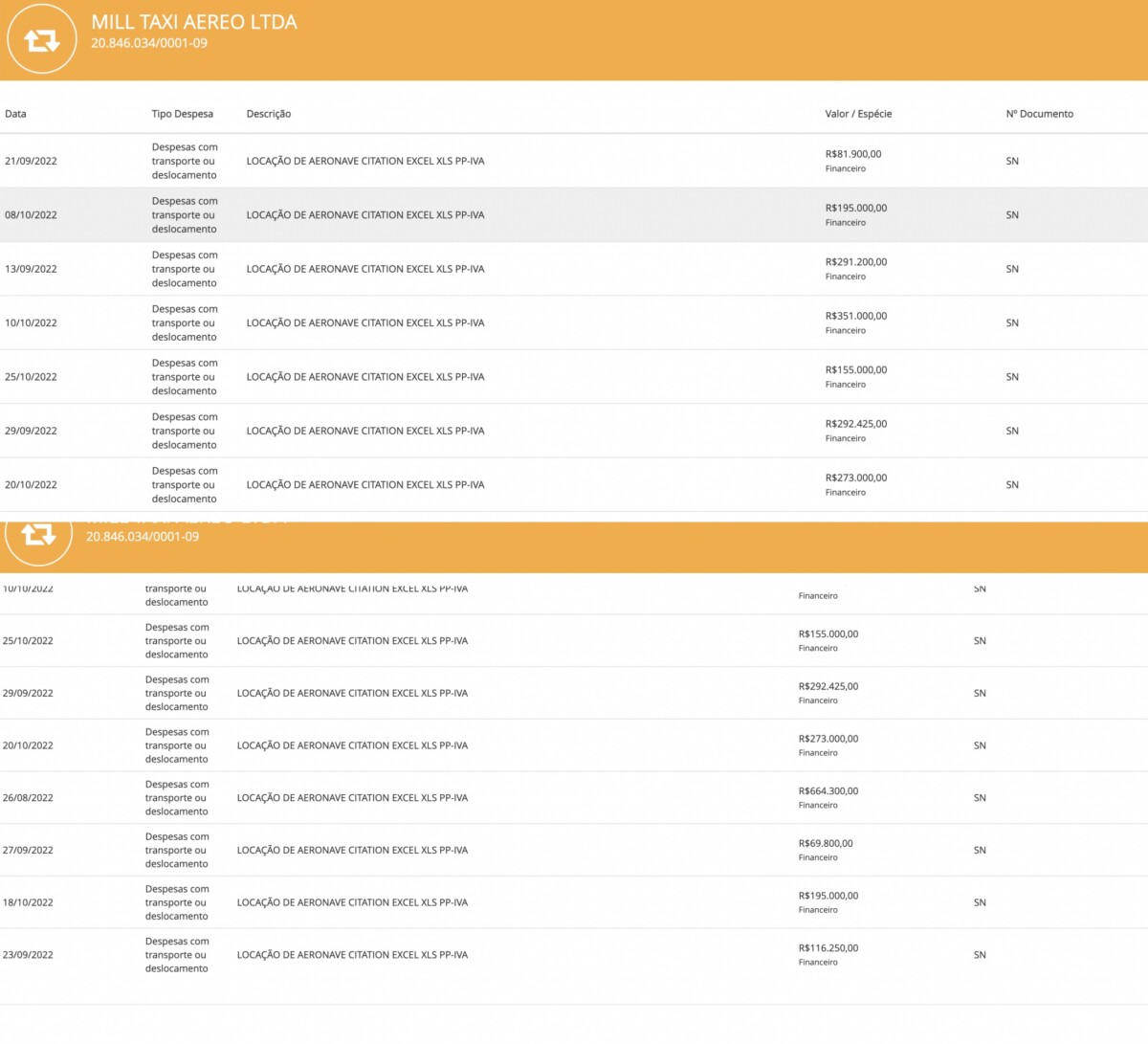This screenshot has width=1148, height=1044.
Task: Click the SN document cell in the 27/09/2022 row
Action: [980, 851]
